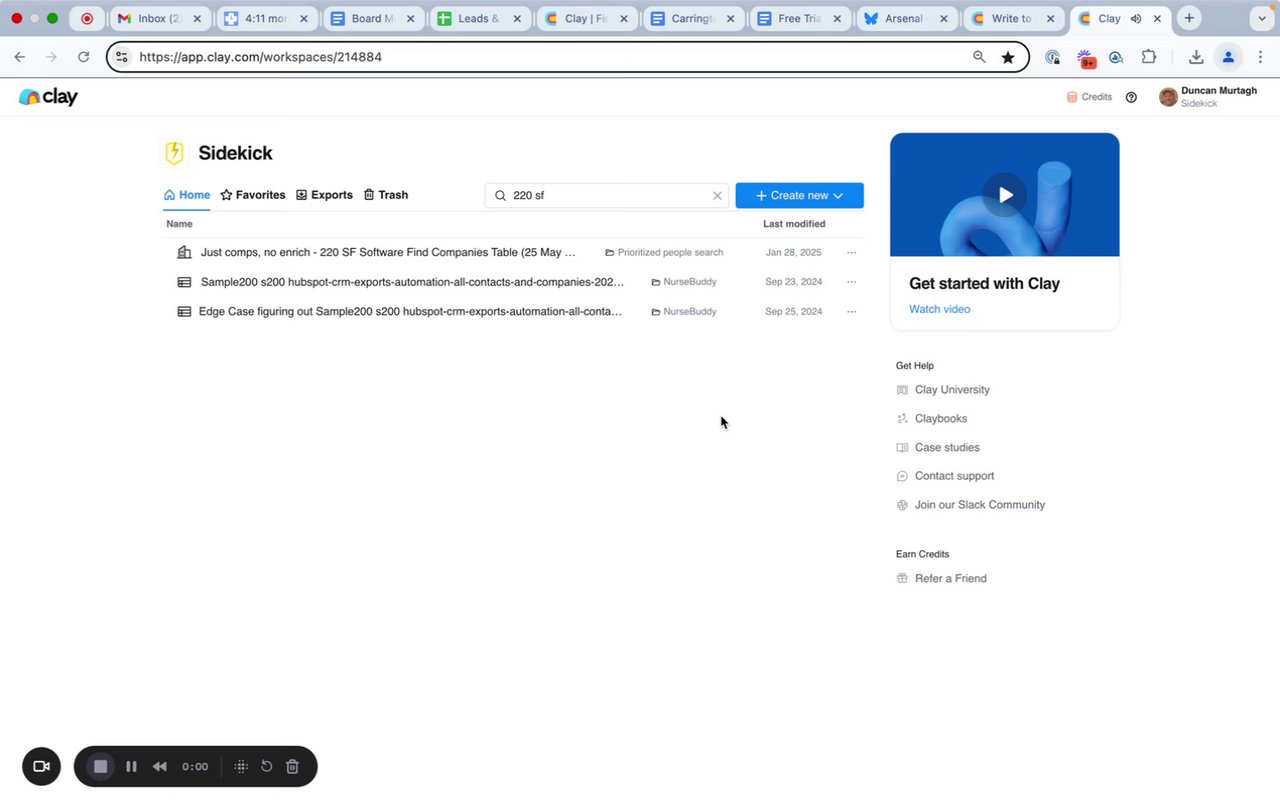Image resolution: width=1280 pixels, height=800 pixels.
Task: Click the Sidekick workspace lightning shield icon
Action: pyautogui.click(x=174, y=153)
